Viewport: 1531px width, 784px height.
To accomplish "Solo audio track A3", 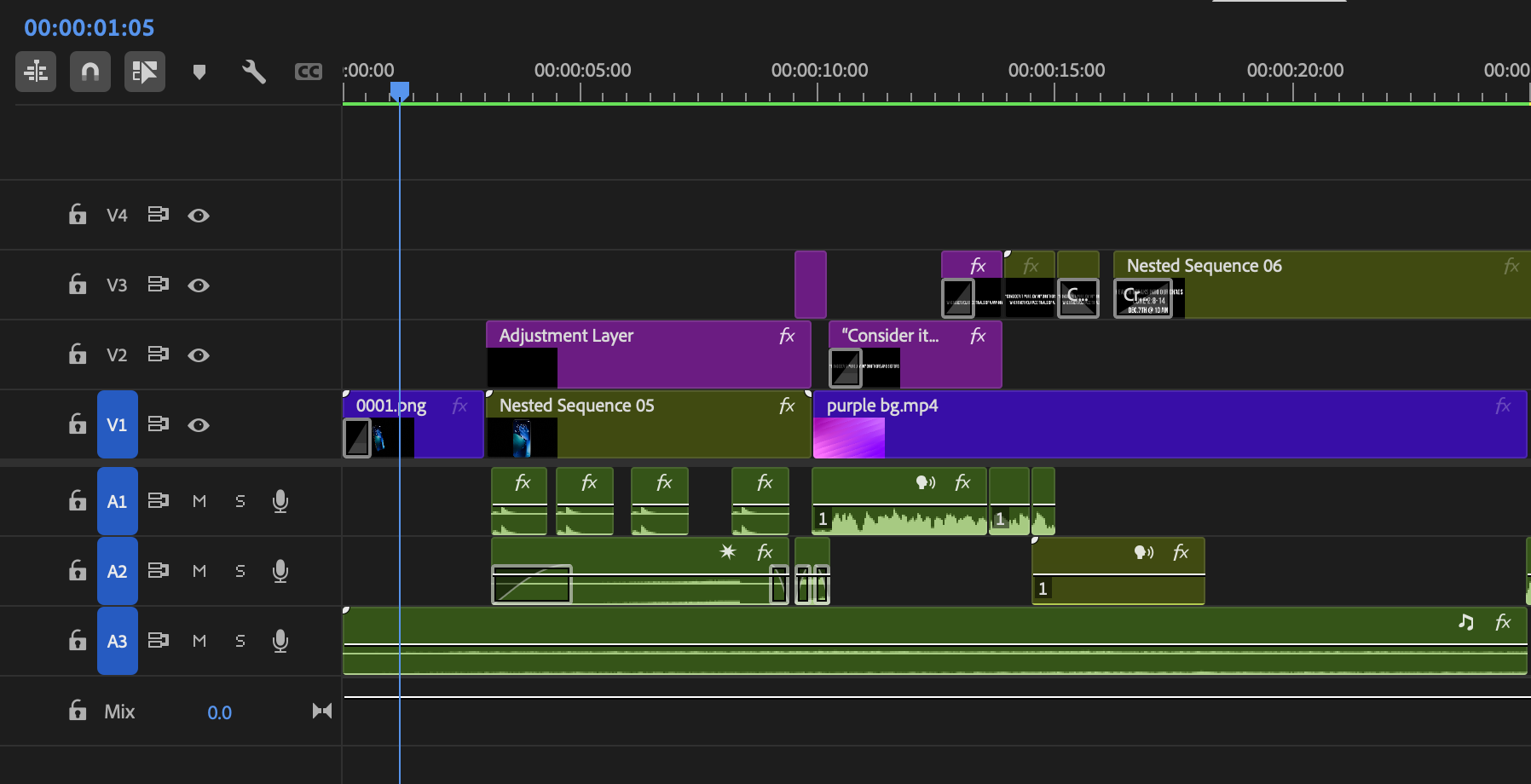I will (x=240, y=641).
